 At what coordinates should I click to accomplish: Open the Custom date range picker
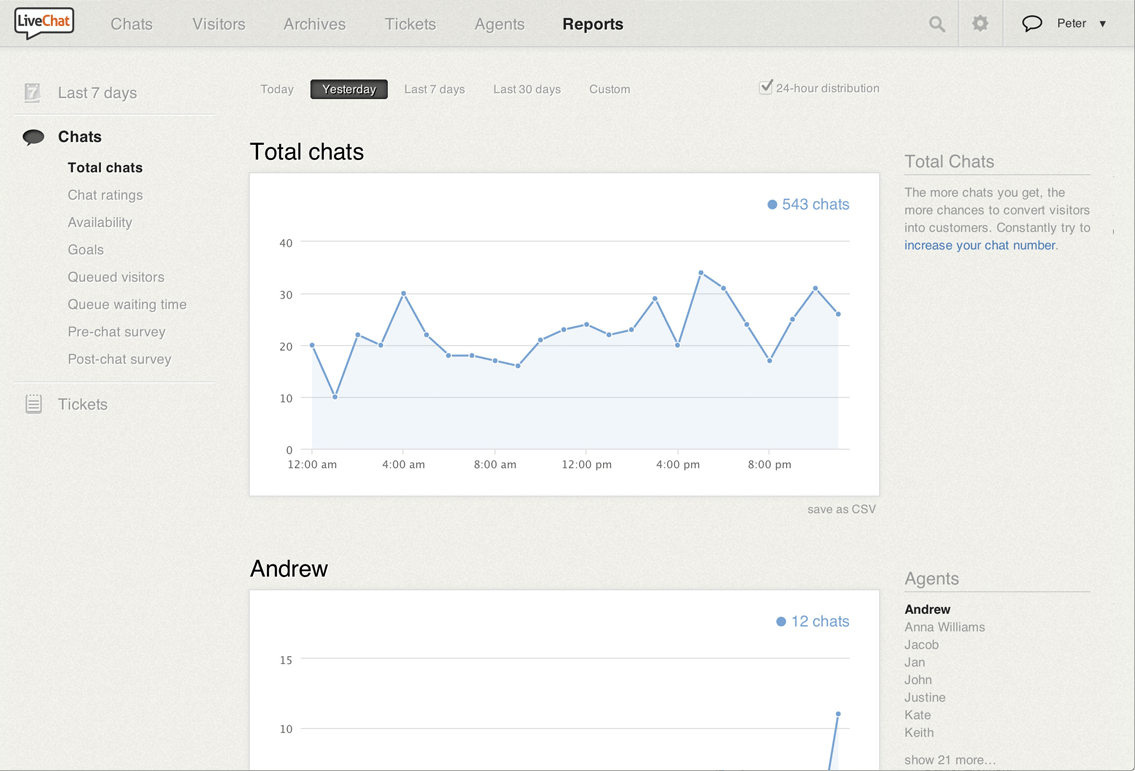tap(609, 89)
